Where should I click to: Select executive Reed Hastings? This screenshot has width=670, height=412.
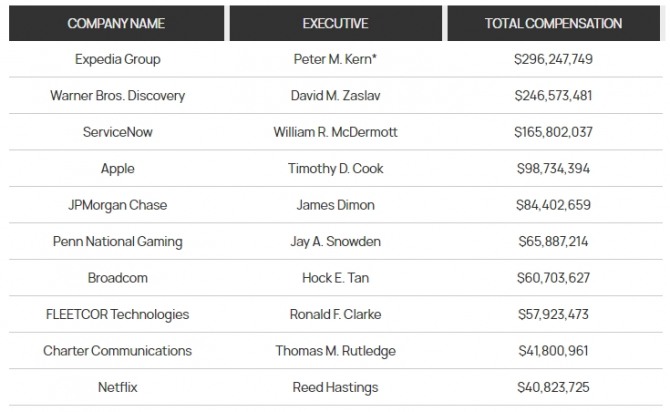tap(335, 387)
